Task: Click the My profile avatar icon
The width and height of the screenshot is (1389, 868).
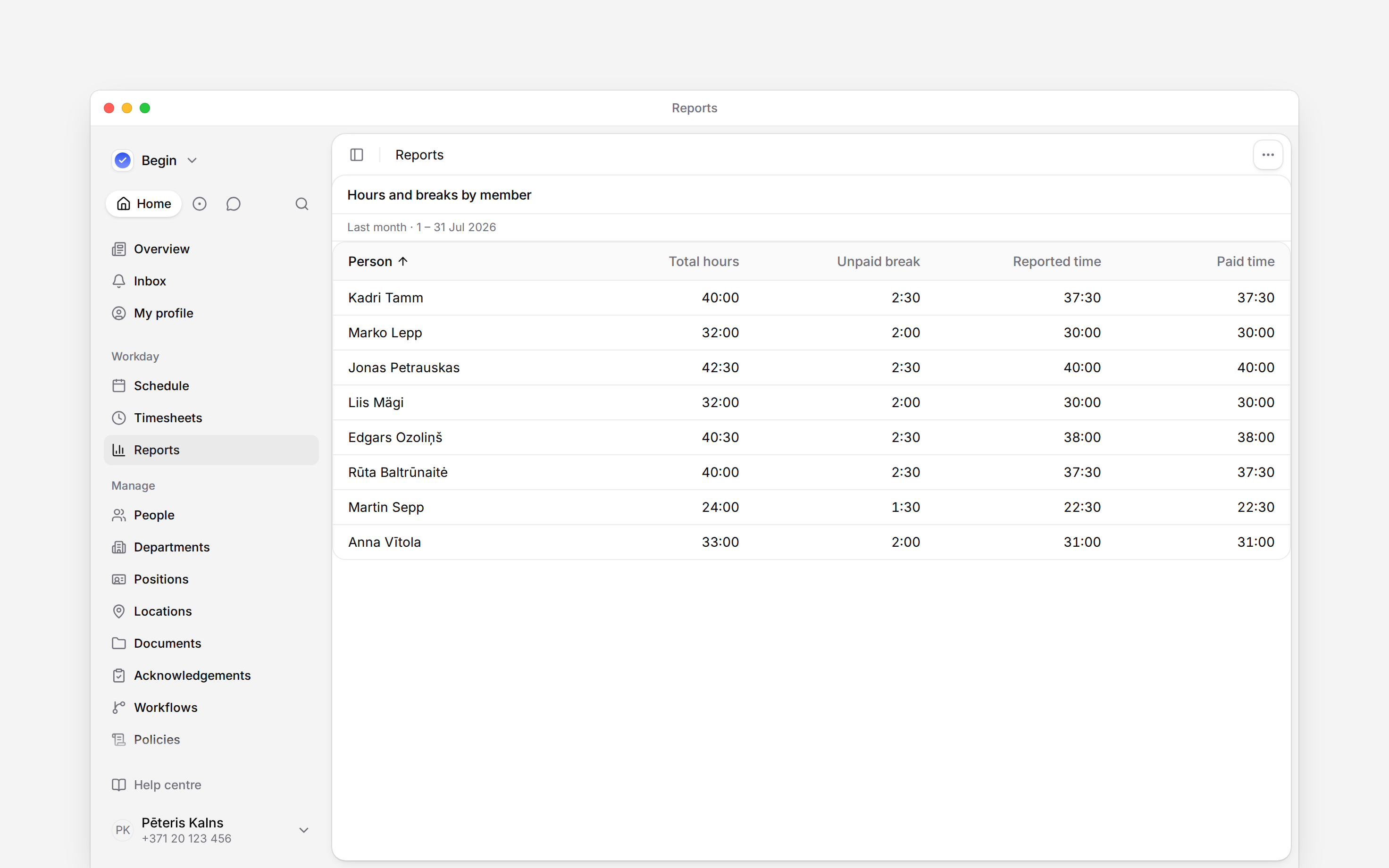Action: 119,313
